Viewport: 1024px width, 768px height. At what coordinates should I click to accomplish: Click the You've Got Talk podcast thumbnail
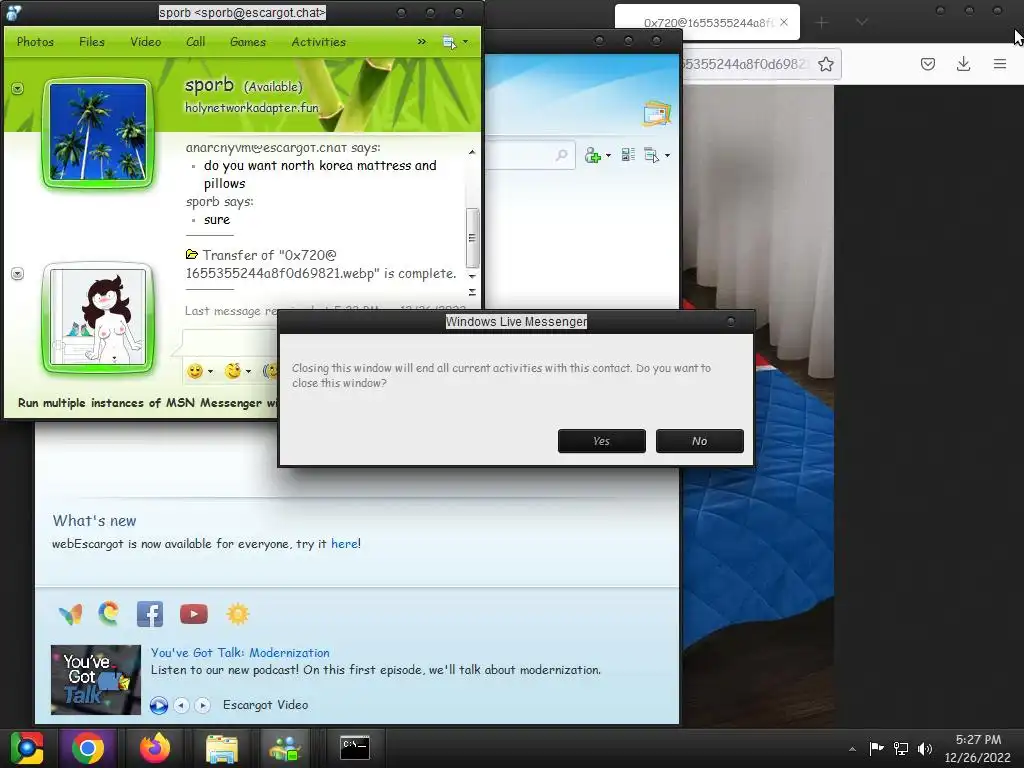(x=96, y=680)
